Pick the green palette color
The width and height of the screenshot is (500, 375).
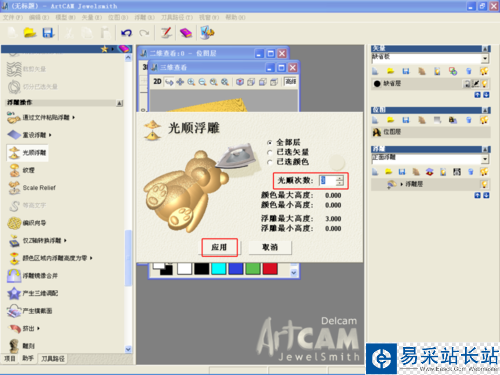pyautogui.click(x=253, y=269)
